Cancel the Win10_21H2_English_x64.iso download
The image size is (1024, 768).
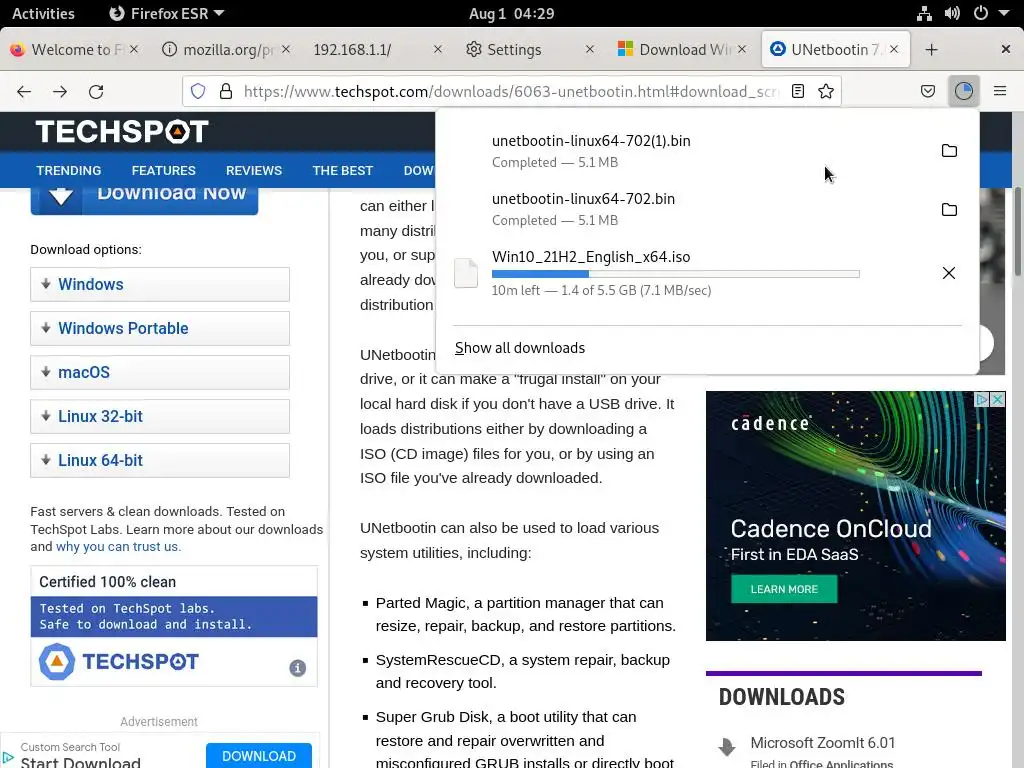click(949, 273)
